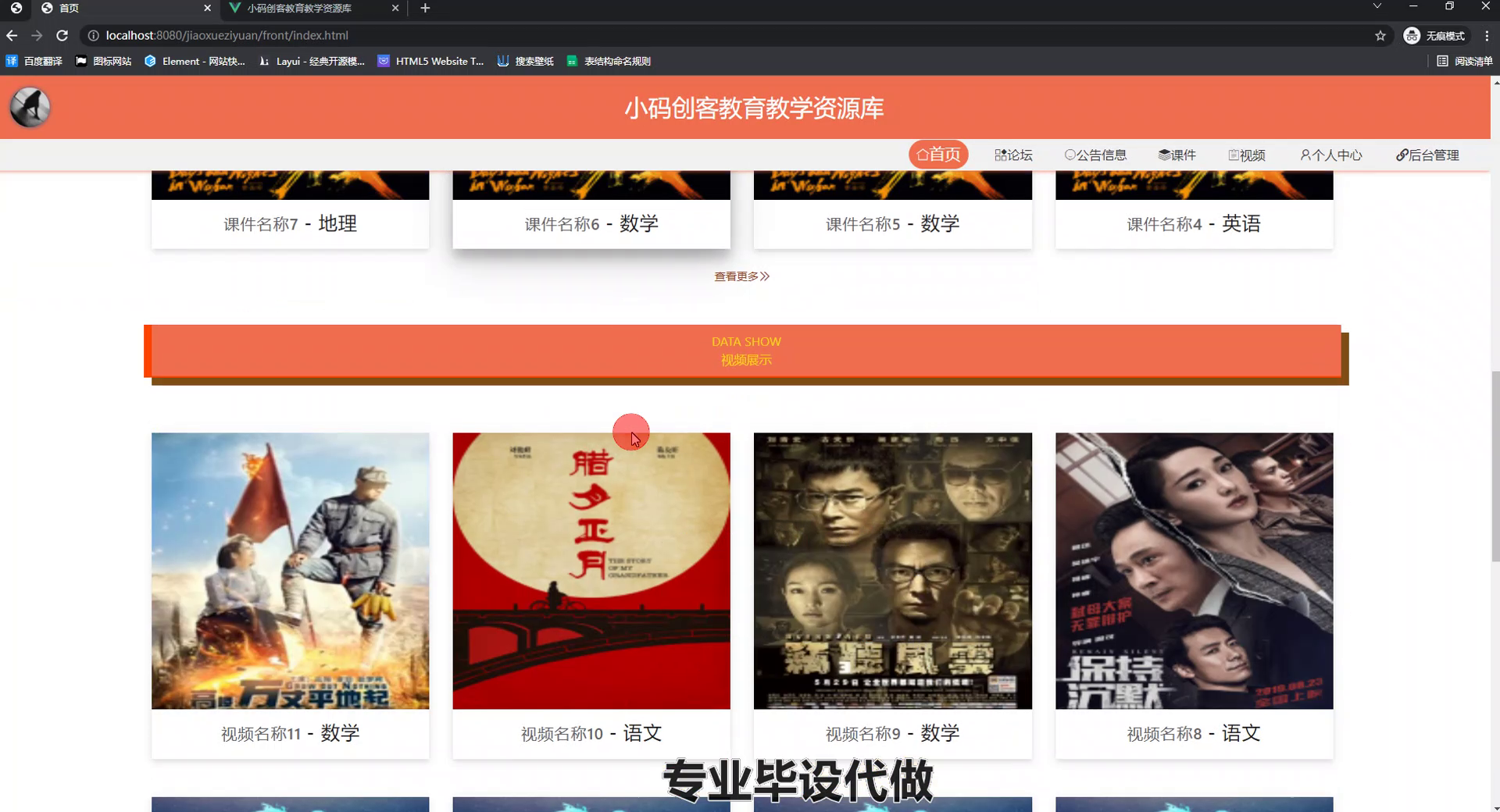Open the Layui bookmark

point(312,61)
